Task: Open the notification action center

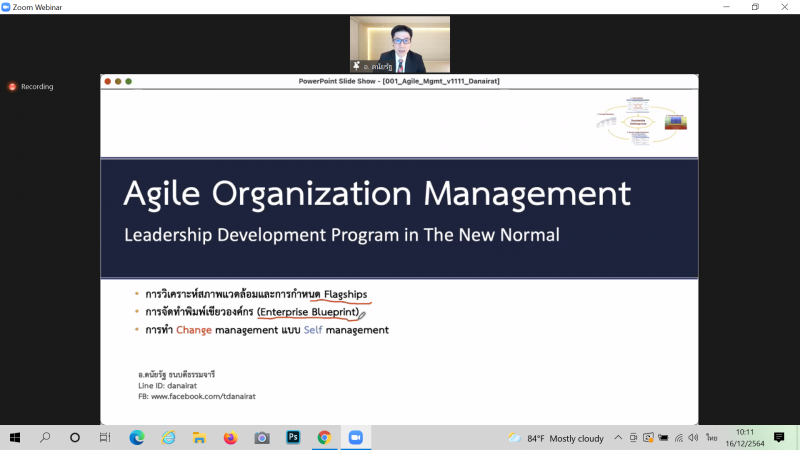Action: pos(779,438)
